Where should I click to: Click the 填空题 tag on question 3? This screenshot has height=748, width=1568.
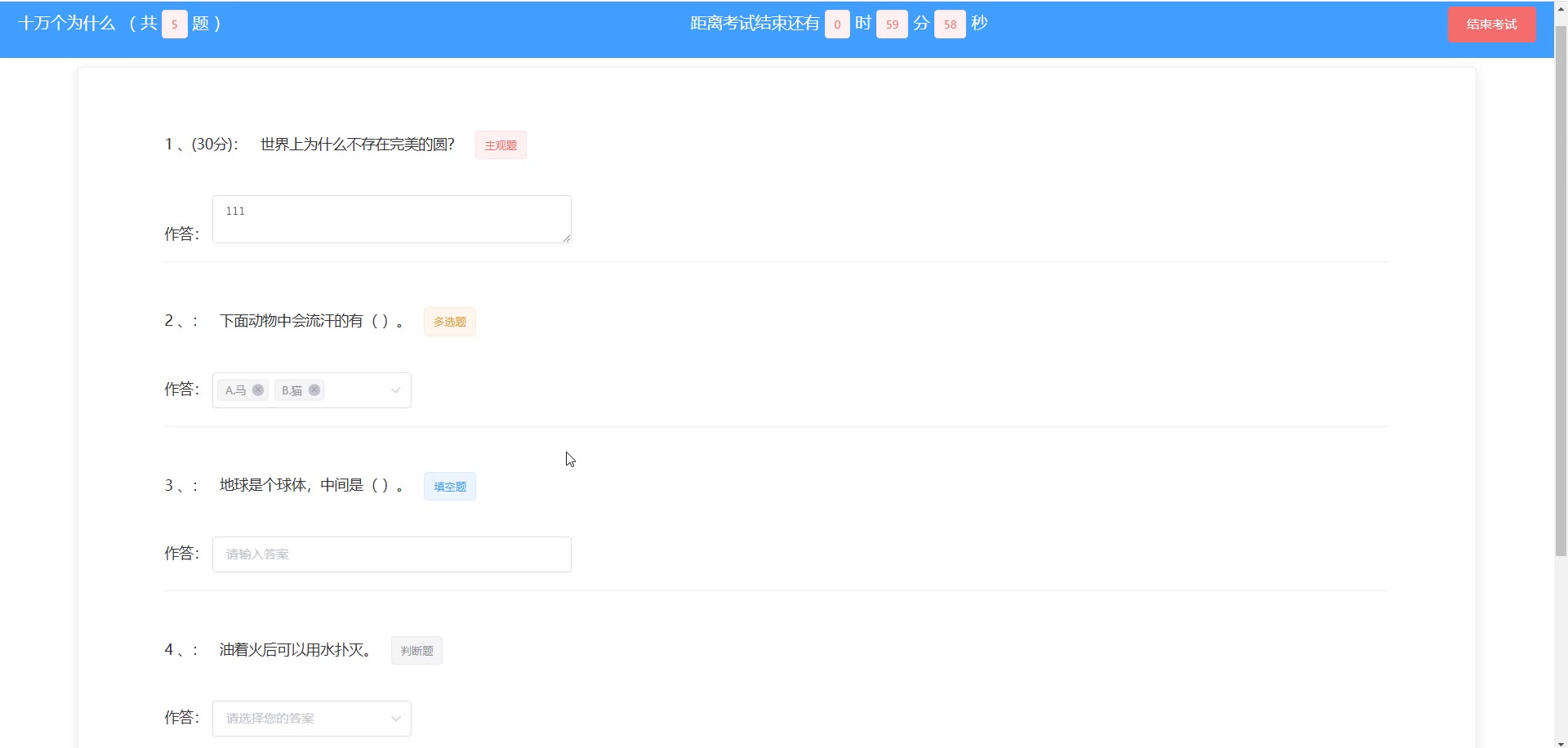click(450, 487)
